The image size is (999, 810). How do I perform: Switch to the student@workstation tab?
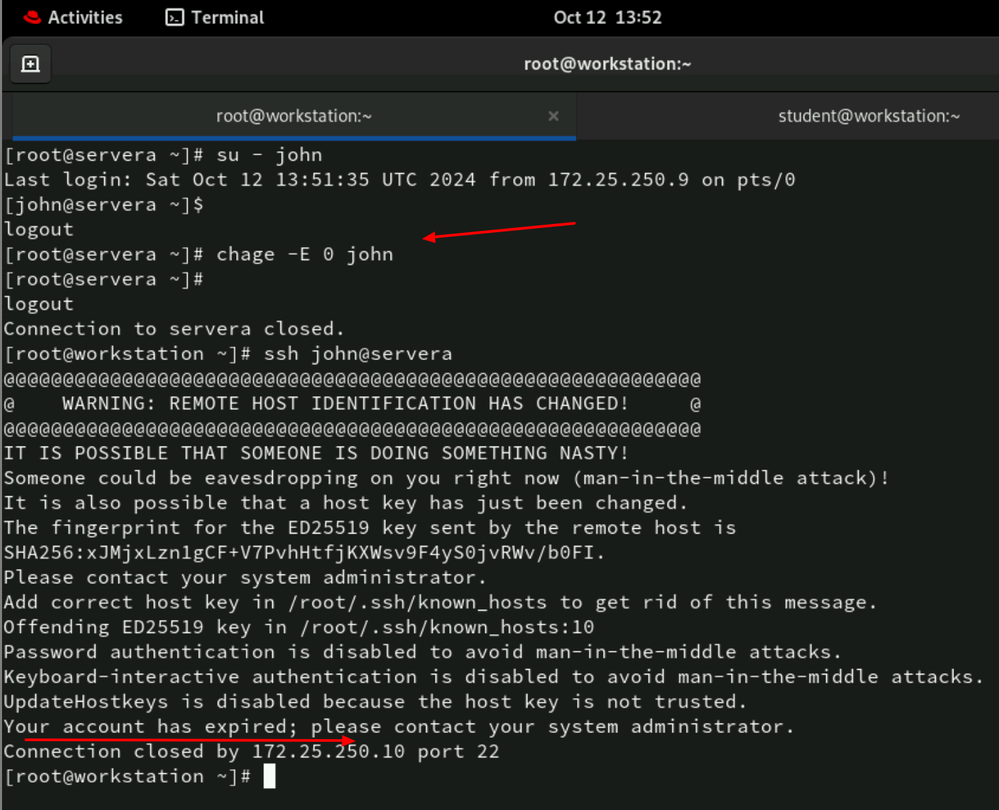click(868, 116)
